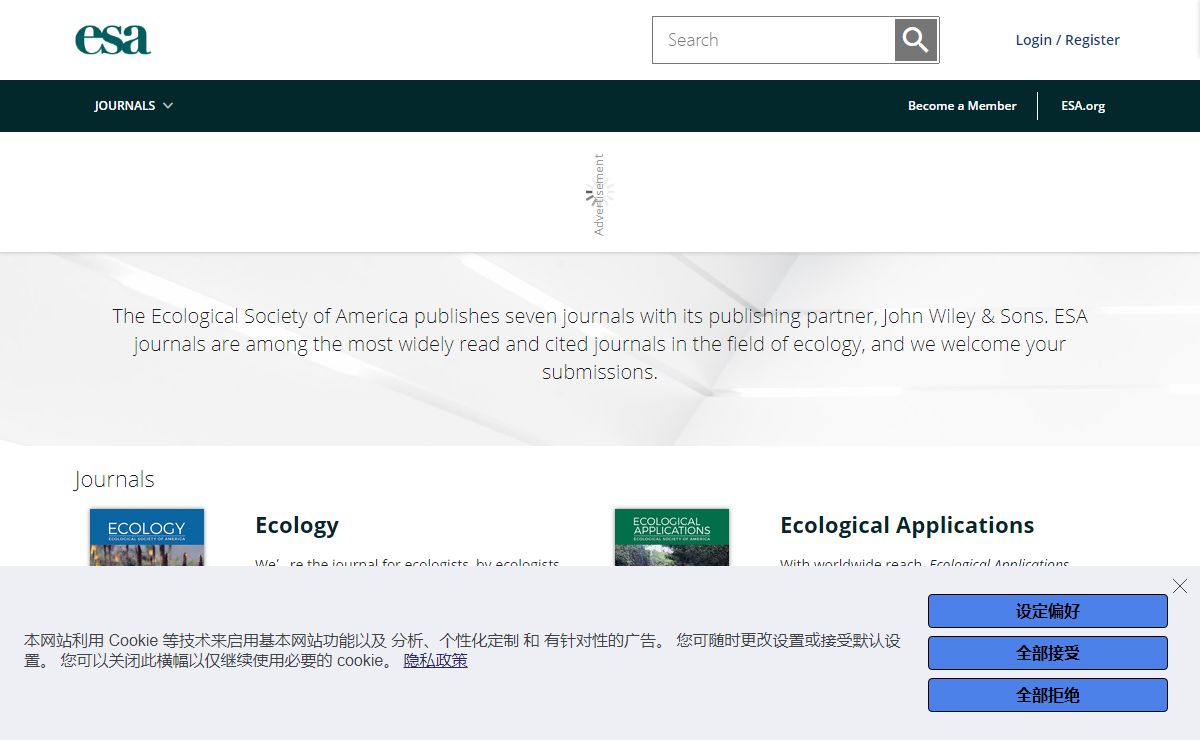
Task: Focus the Search input field
Action: tap(774, 40)
